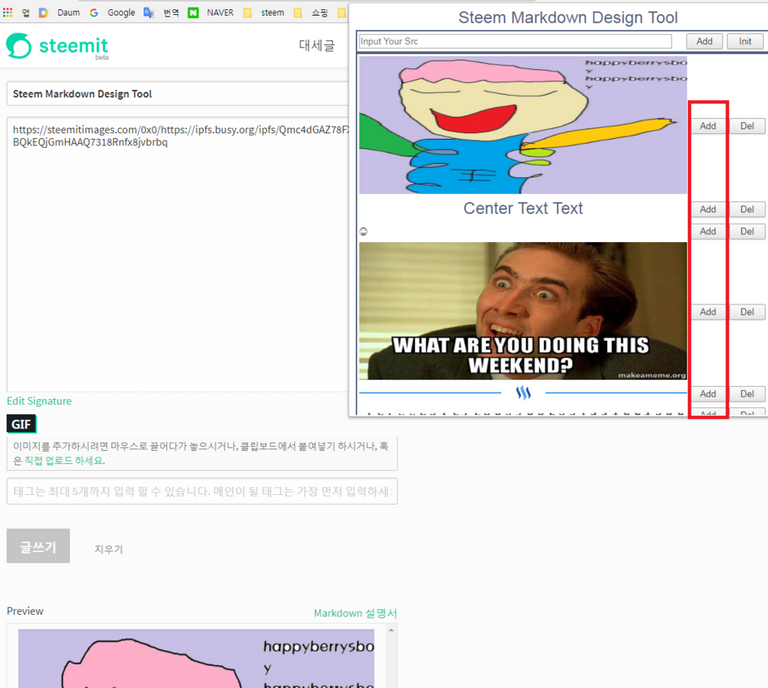Click Del next to the Steem divider line

[x=747, y=394]
